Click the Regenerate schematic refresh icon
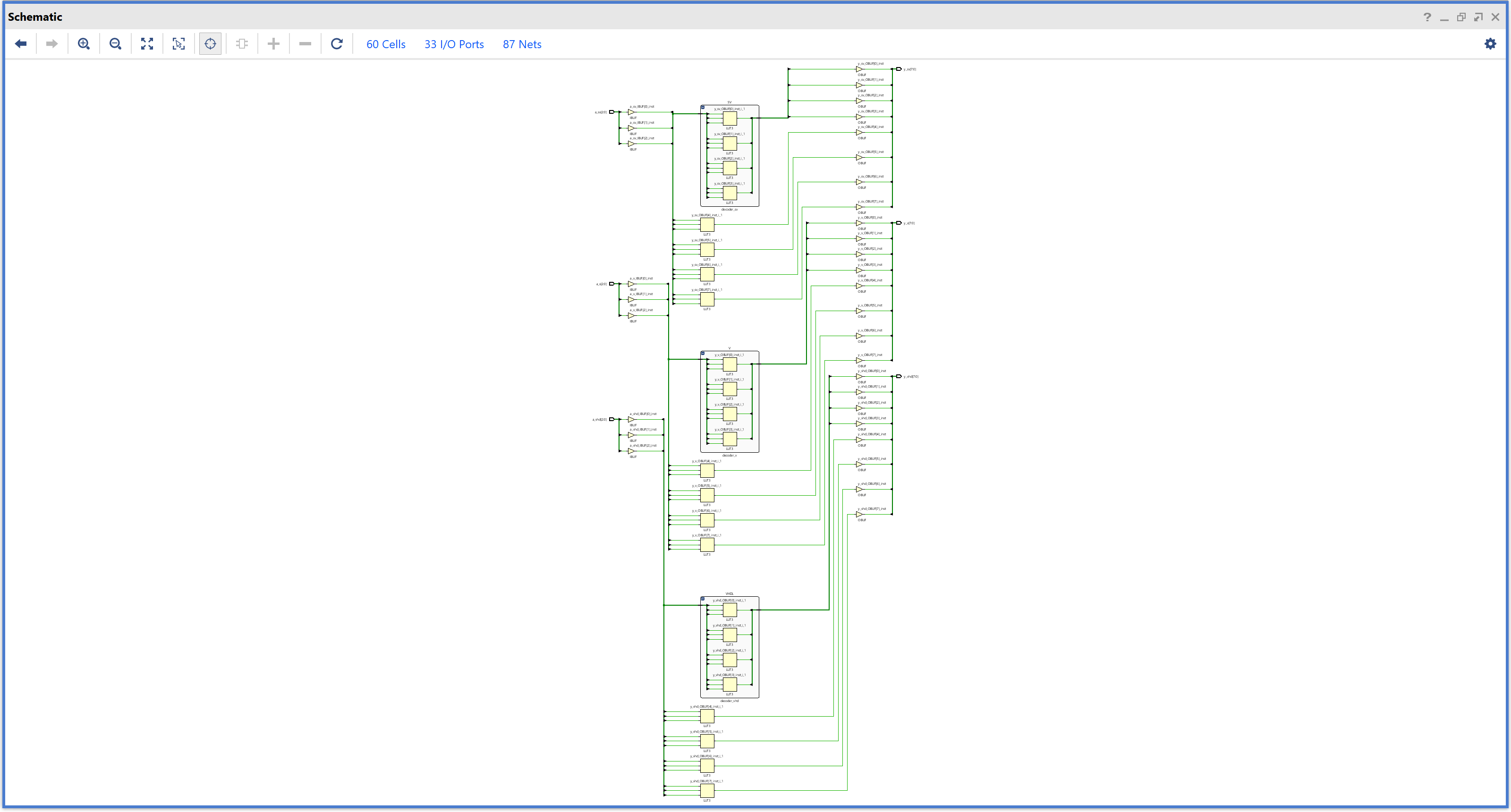This screenshot has height=812, width=1511. click(337, 44)
